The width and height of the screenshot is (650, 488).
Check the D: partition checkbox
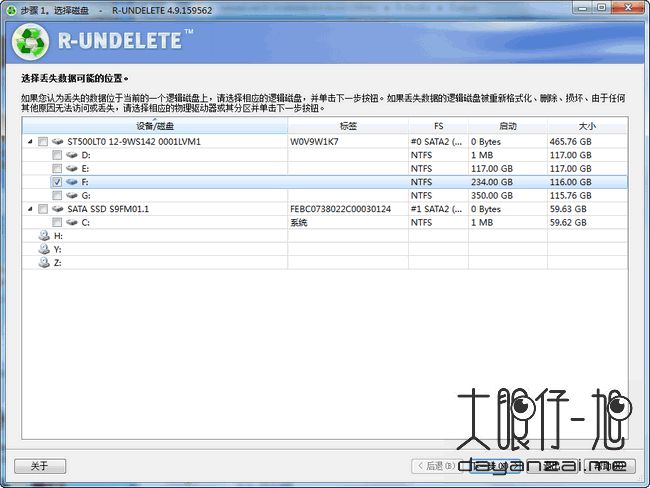pyautogui.click(x=57, y=155)
